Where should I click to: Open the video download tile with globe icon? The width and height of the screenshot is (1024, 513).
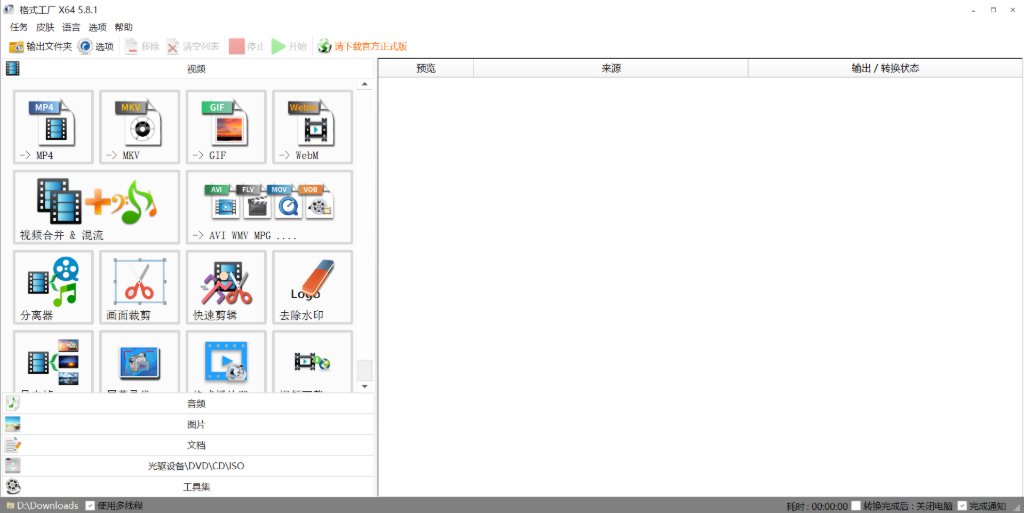(312, 362)
